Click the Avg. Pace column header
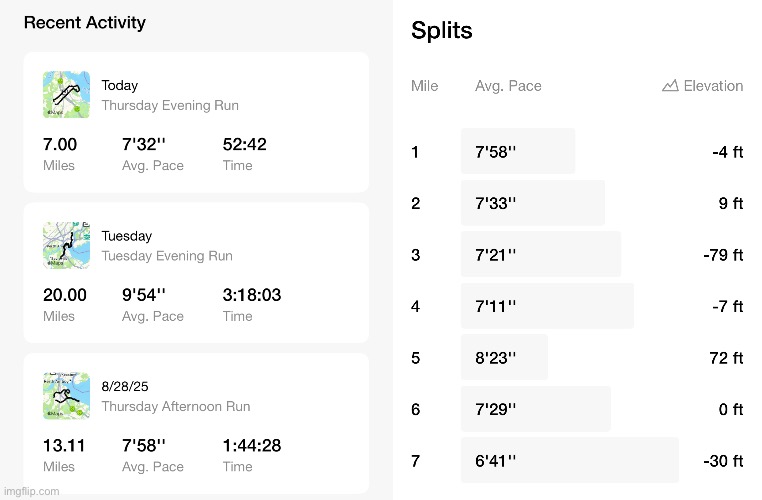Viewport: 762px width, 500px height. point(508,86)
